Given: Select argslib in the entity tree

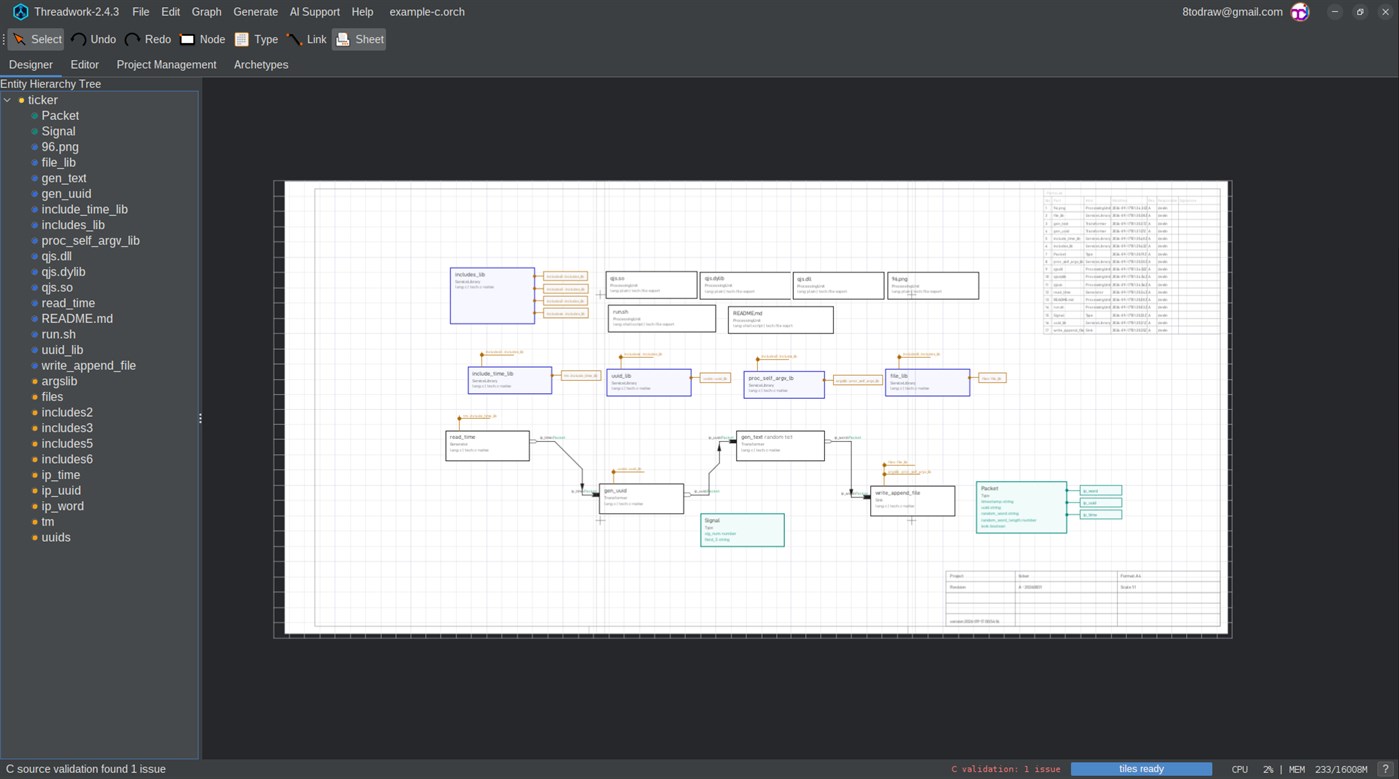Looking at the screenshot, I should 59,381.
